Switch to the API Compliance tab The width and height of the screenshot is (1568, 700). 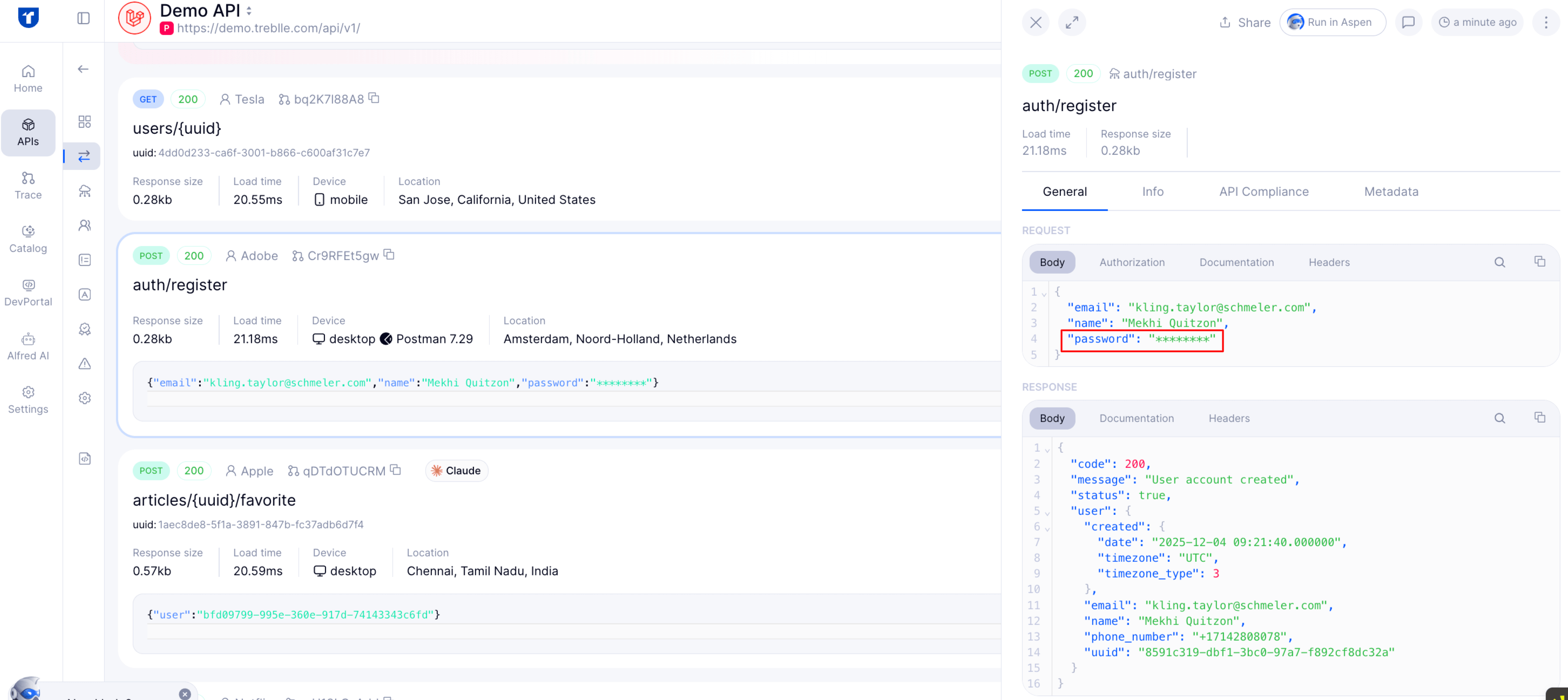[1263, 192]
